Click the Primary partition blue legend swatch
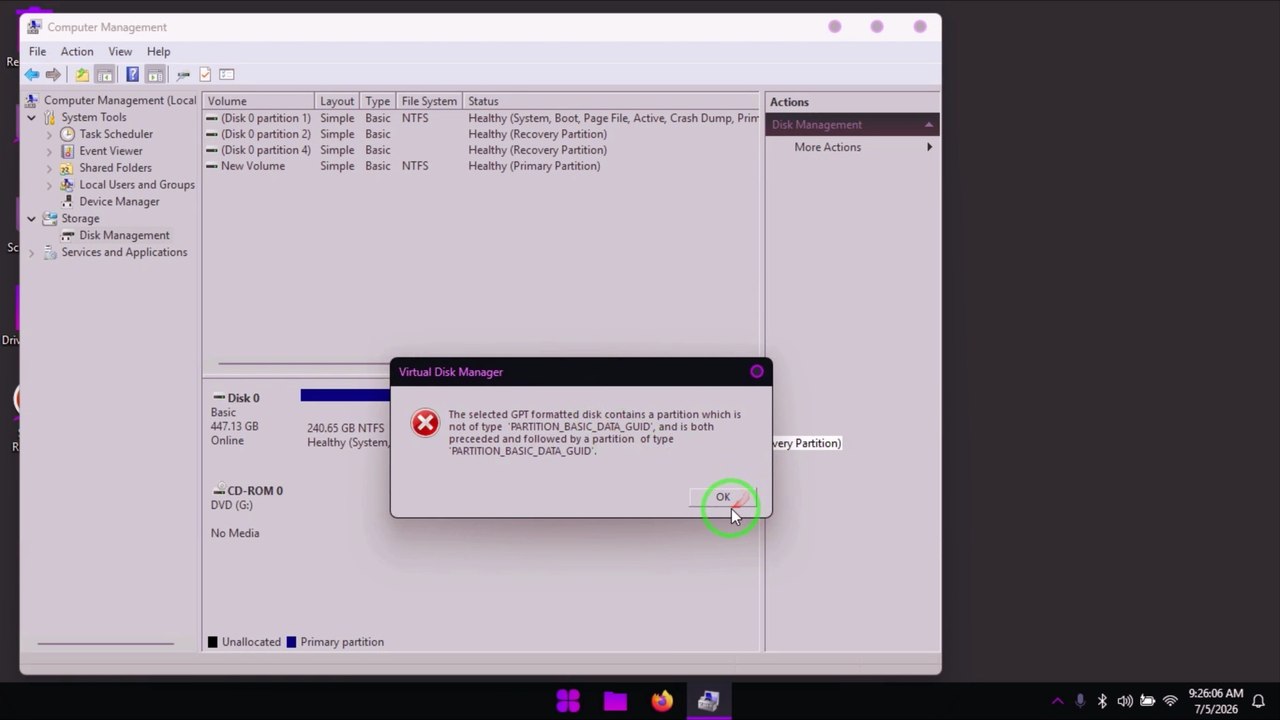 (x=291, y=642)
